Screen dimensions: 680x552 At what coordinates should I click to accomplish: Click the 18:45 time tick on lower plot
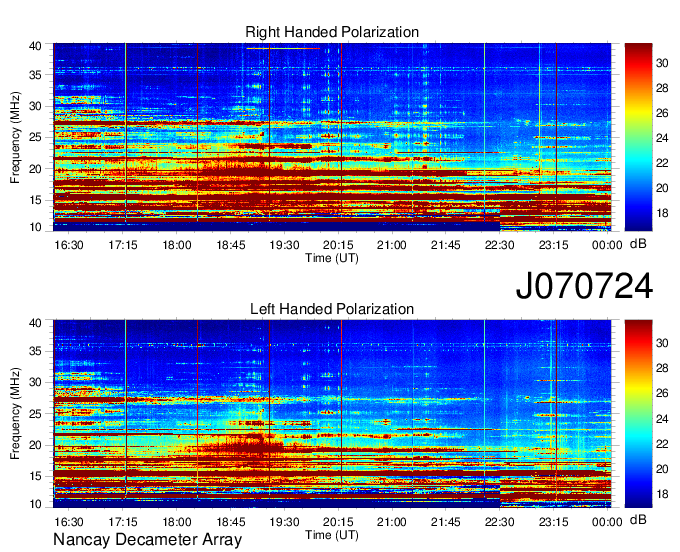click(x=231, y=522)
